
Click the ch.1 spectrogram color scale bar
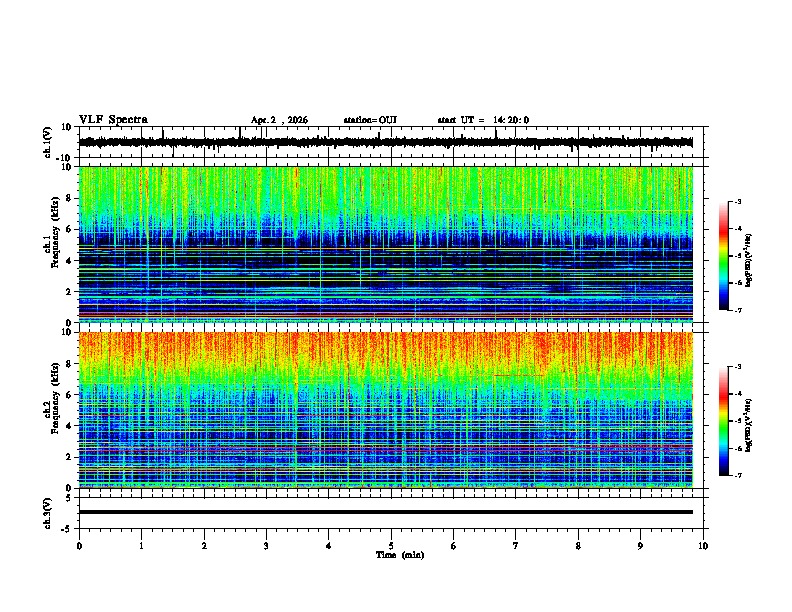[723, 256]
